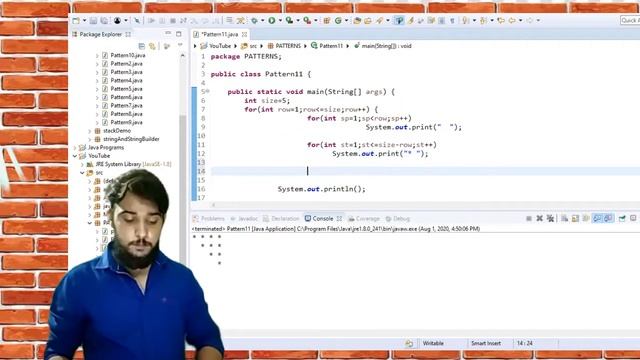Expand the Java Programs project
Image resolution: width=640 pixels, height=360 pixels.
coord(76,147)
